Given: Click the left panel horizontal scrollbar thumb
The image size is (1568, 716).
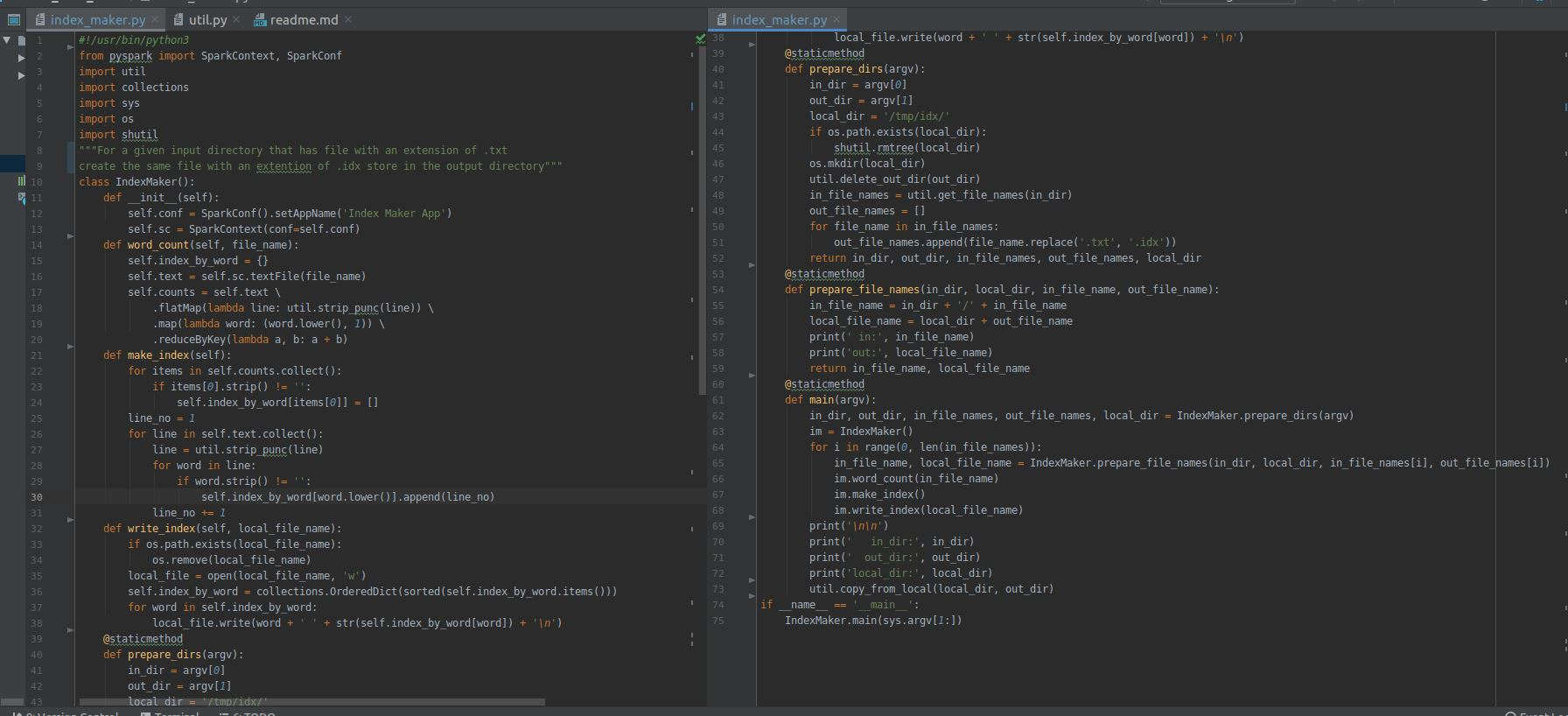Looking at the screenshot, I should pyautogui.click(x=12, y=702).
